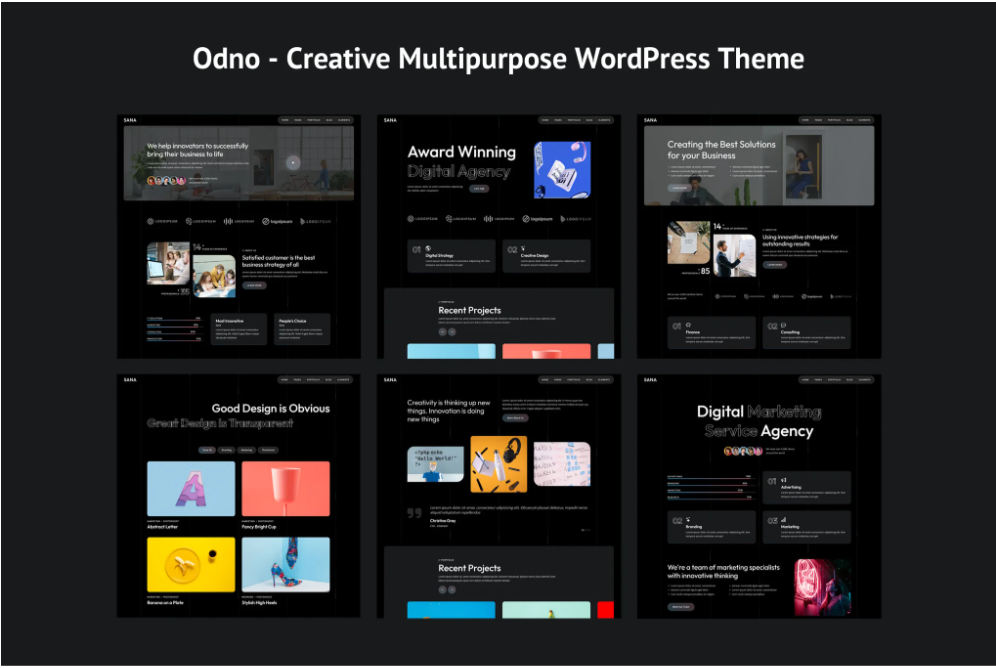Click the avatars row under 'Digital Marketing Service Agency'

tap(743, 451)
